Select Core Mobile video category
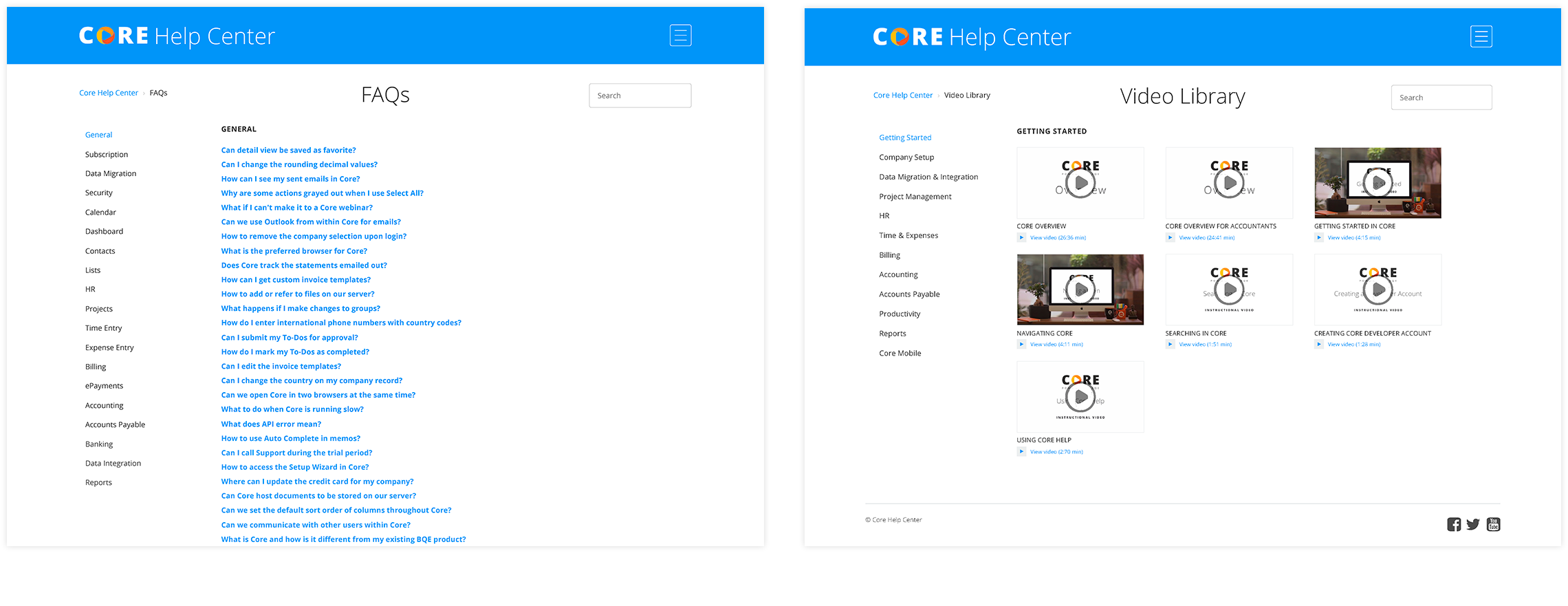 (x=900, y=353)
